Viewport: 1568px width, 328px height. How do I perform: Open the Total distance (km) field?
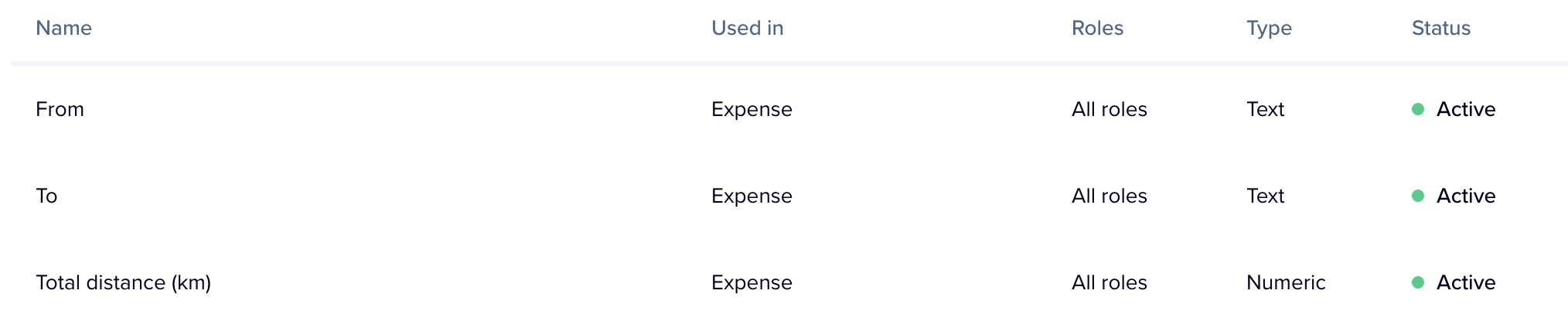click(123, 282)
